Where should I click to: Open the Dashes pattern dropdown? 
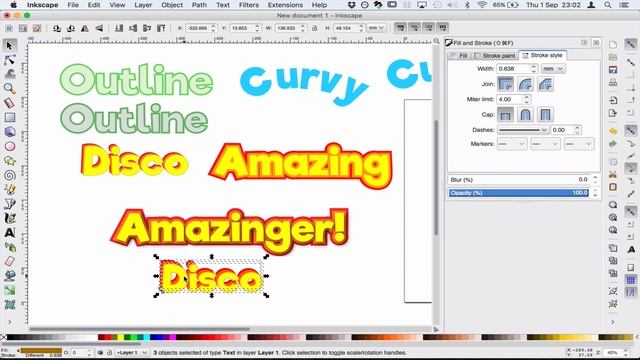coord(522,130)
